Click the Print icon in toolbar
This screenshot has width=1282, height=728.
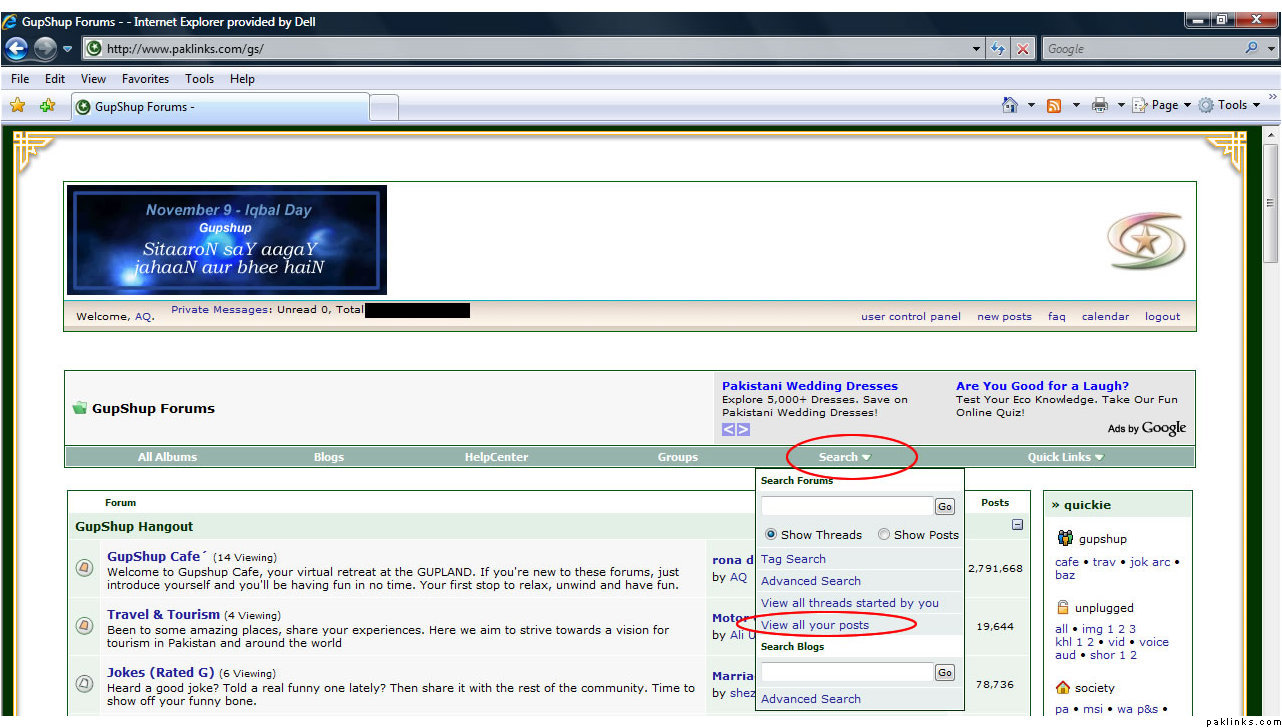(x=1100, y=105)
